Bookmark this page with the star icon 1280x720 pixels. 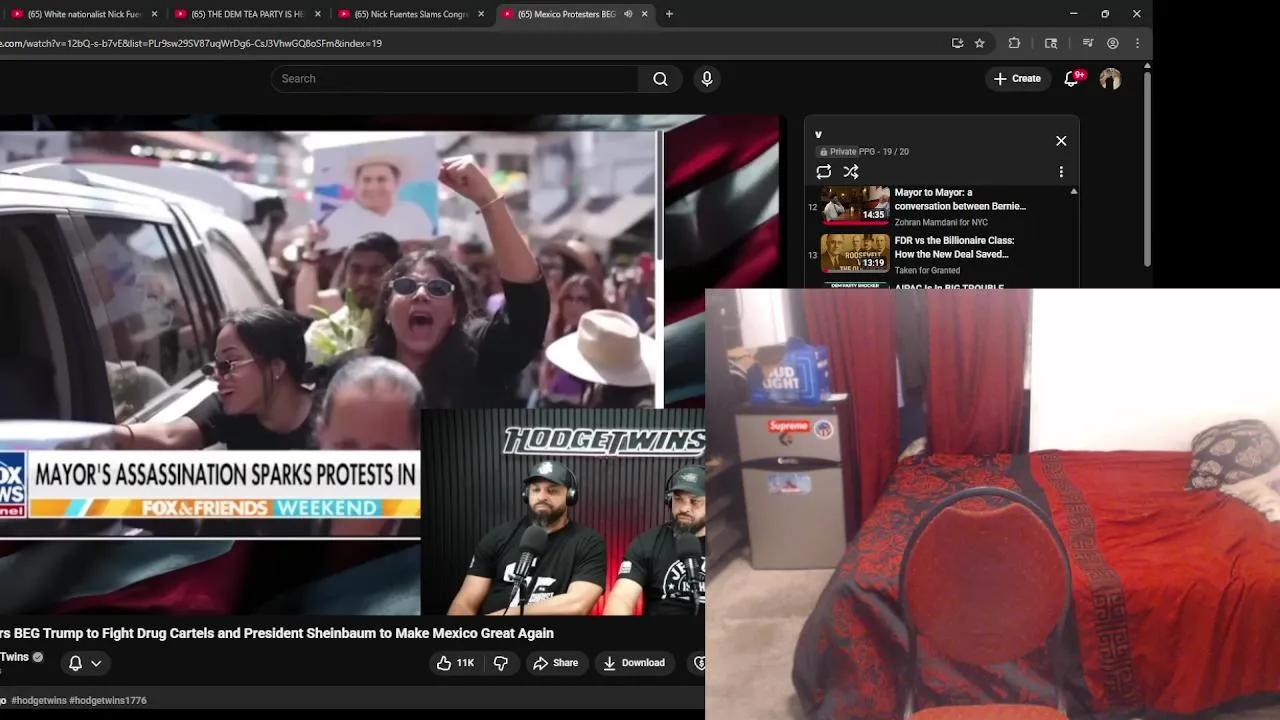point(980,43)
